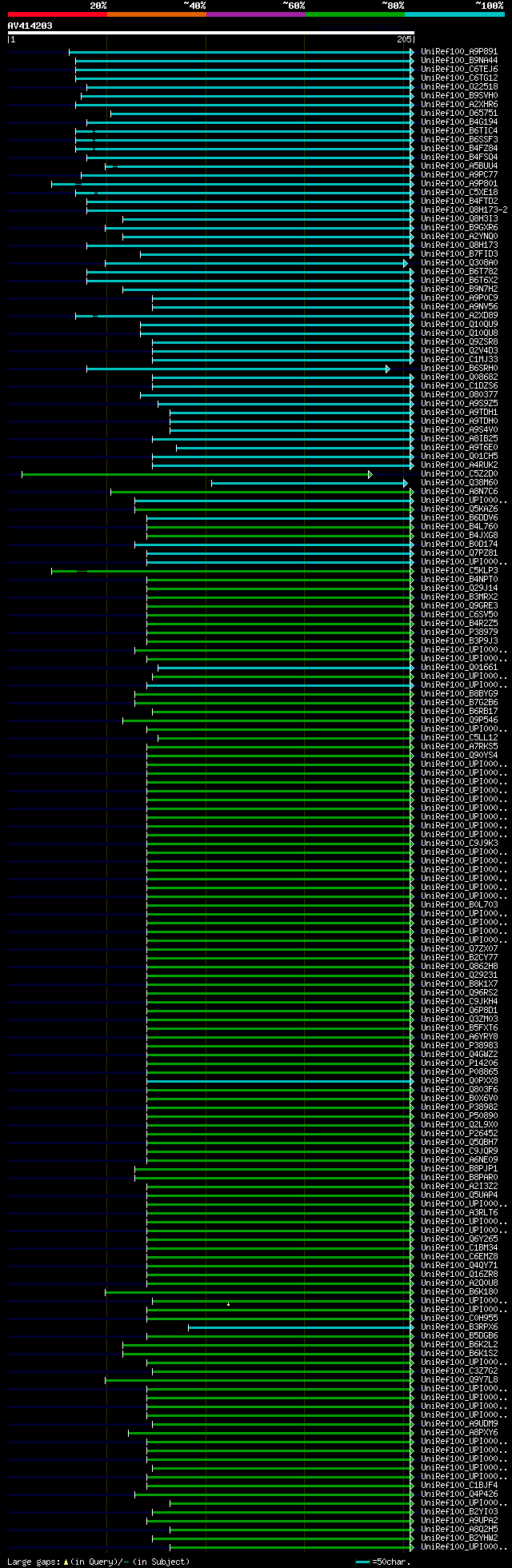
Task: Open hit UniRef100_C6TG12
Action: 459,78
